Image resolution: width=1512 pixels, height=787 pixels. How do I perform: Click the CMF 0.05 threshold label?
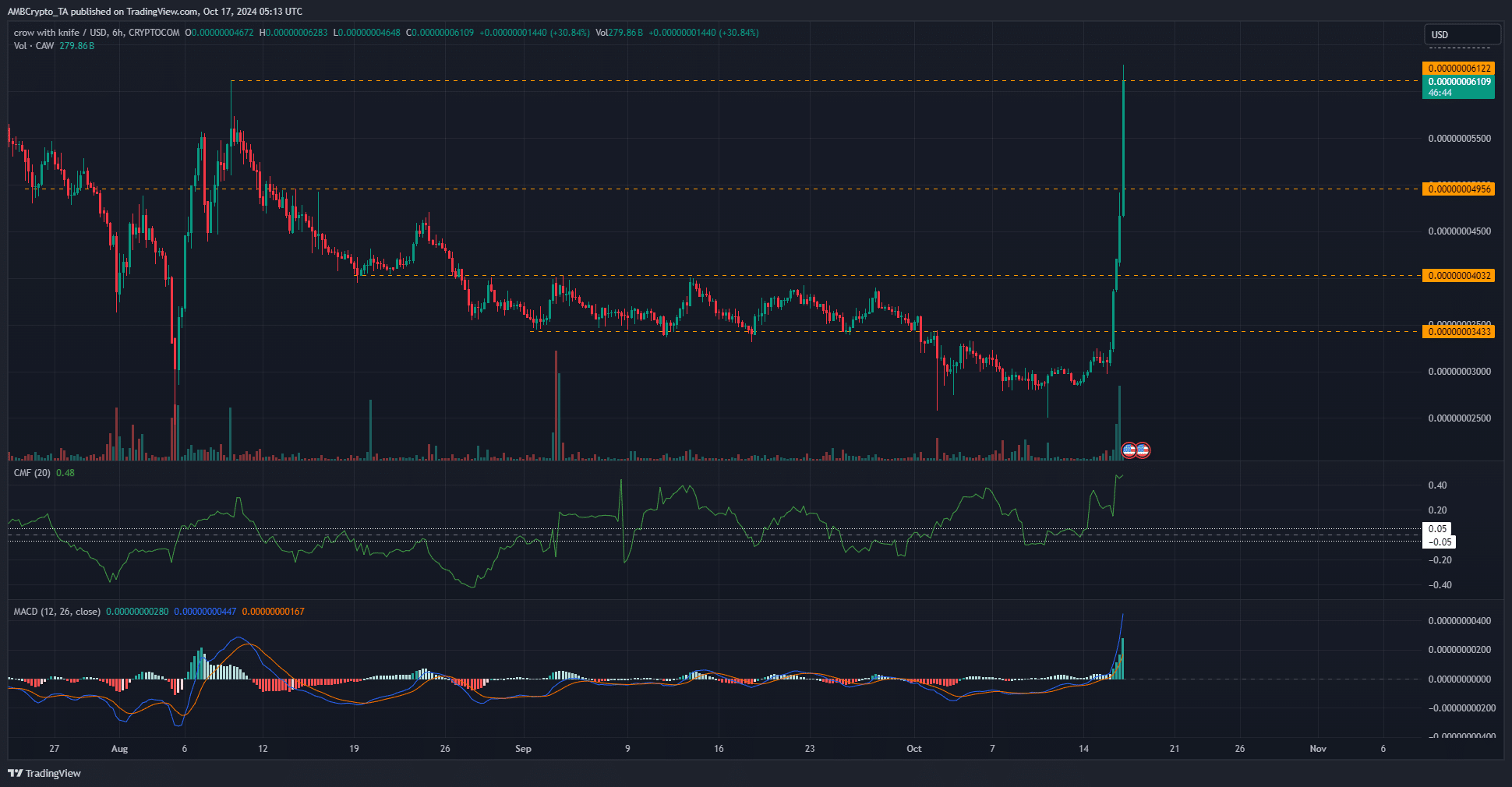(x=1438, y=529)
